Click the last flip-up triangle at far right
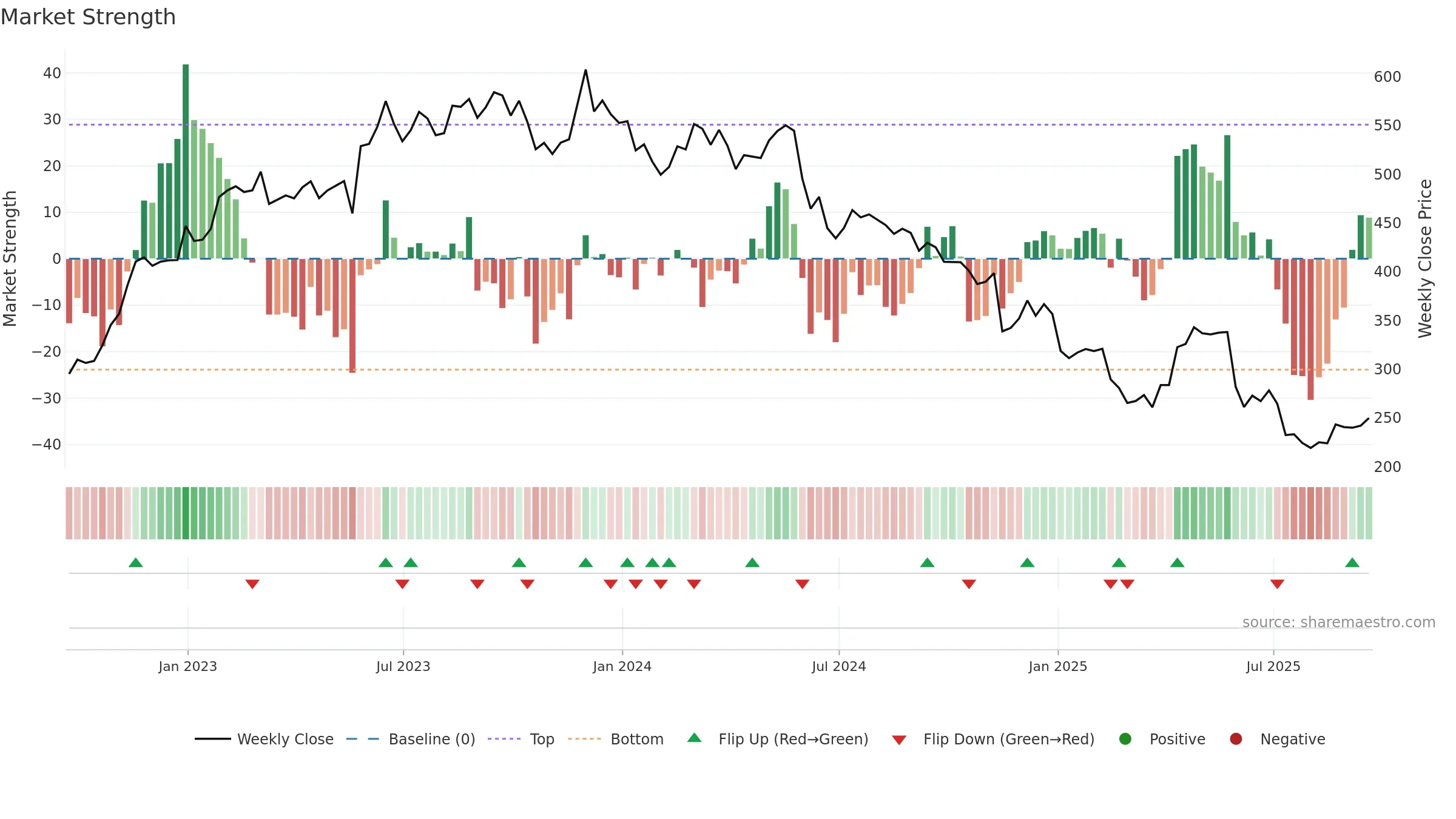The image size is (1456, 819). pyautogui.click(x=1352, y=562)
